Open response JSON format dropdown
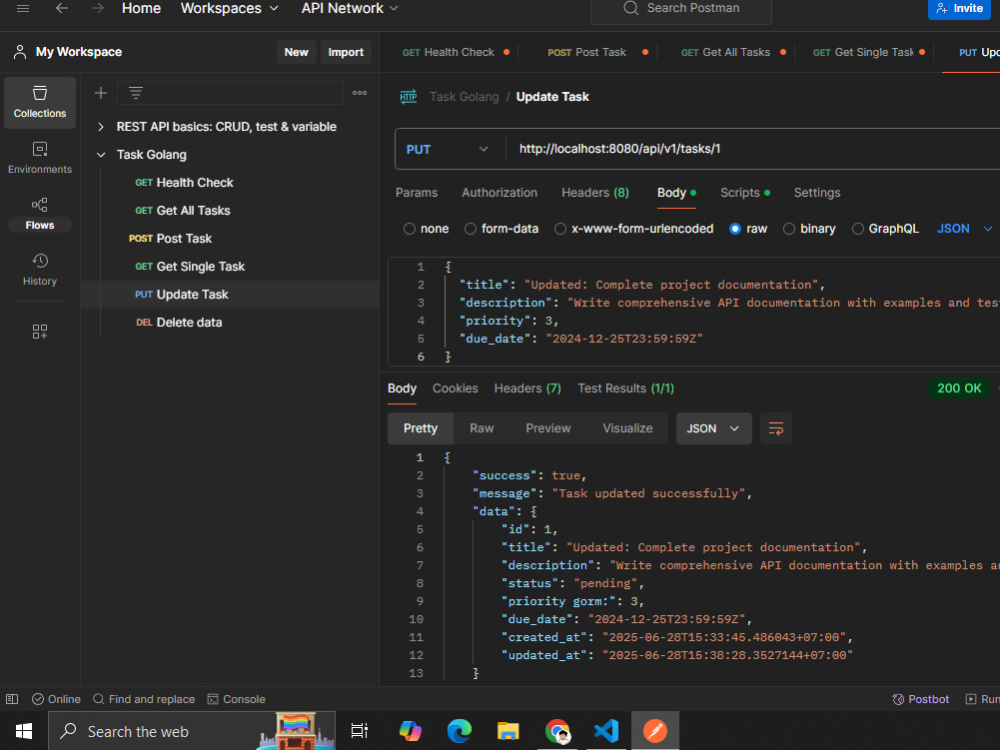Viewport: 1000px width, 750px height. [713, 429]
